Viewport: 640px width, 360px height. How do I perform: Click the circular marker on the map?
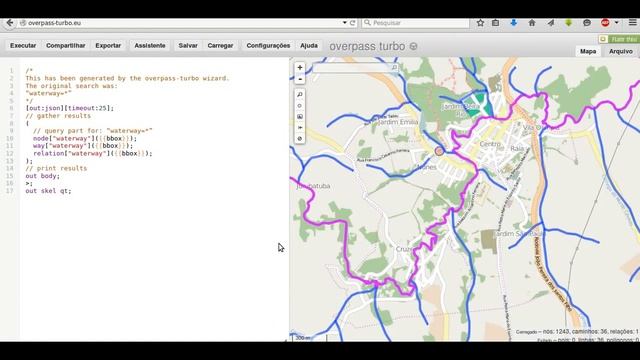439,151
